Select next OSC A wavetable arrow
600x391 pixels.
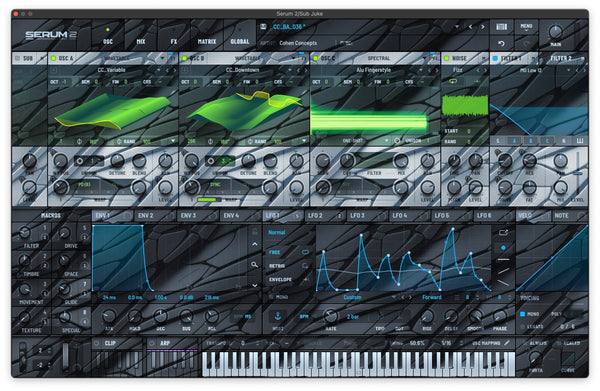coord(174,70)
